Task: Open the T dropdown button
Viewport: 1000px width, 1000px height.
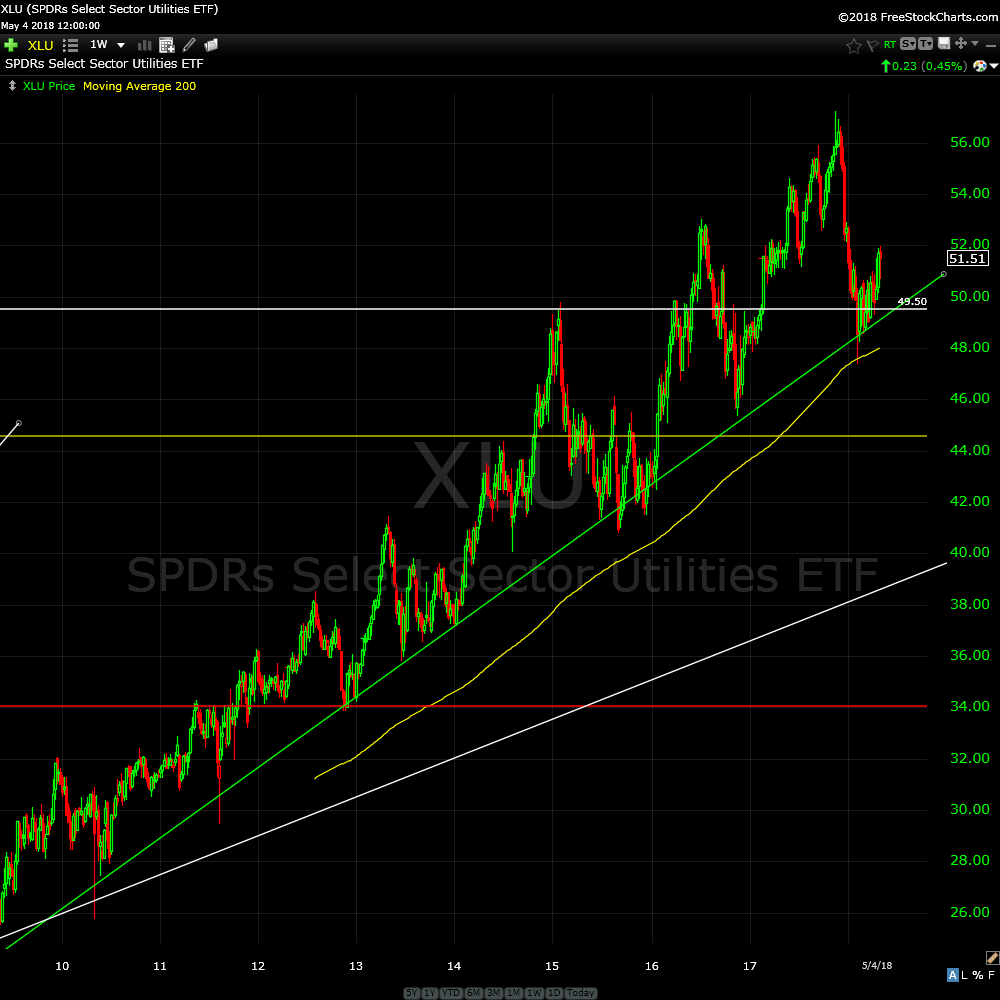Action: (x=925, y=44)
